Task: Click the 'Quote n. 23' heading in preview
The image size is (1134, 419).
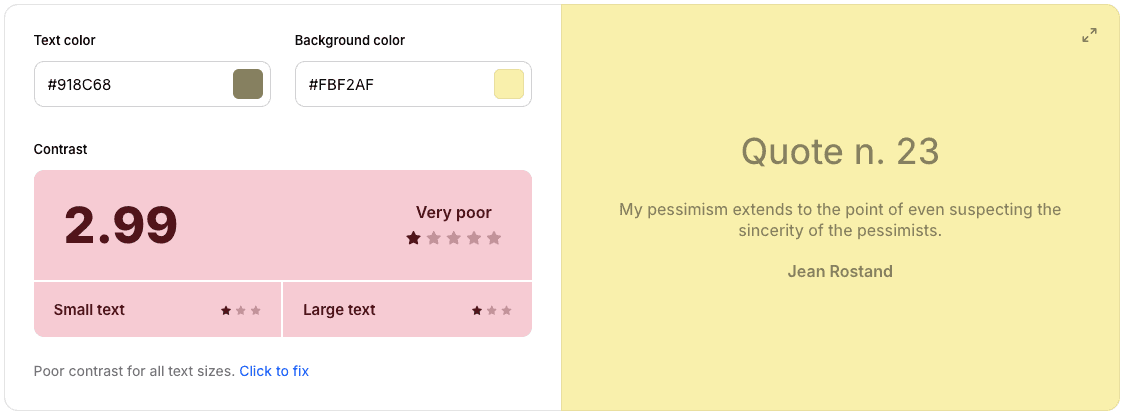Action: pyautogui.click(x=840, y=151)
